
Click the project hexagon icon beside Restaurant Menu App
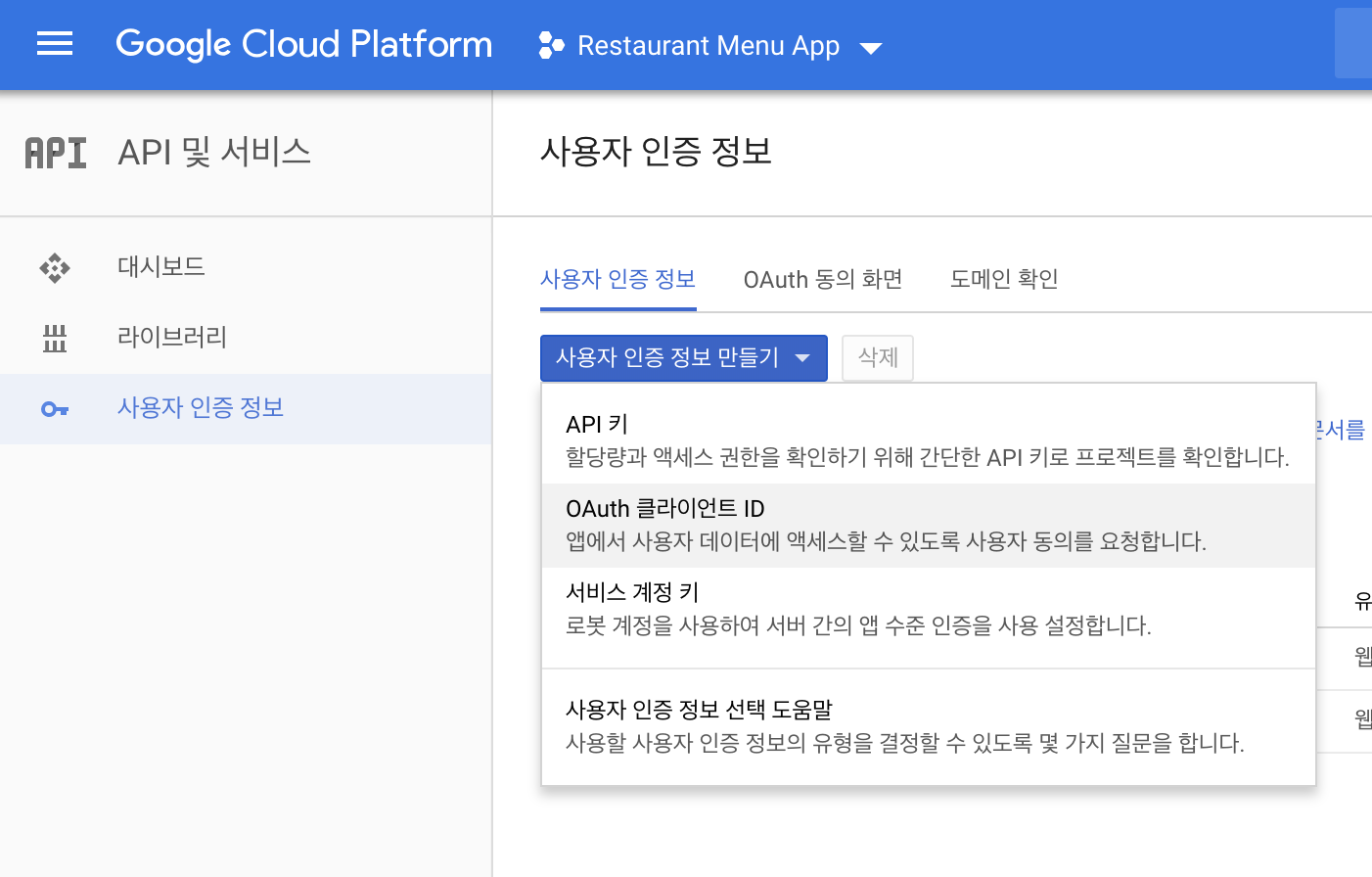point(551,45)
